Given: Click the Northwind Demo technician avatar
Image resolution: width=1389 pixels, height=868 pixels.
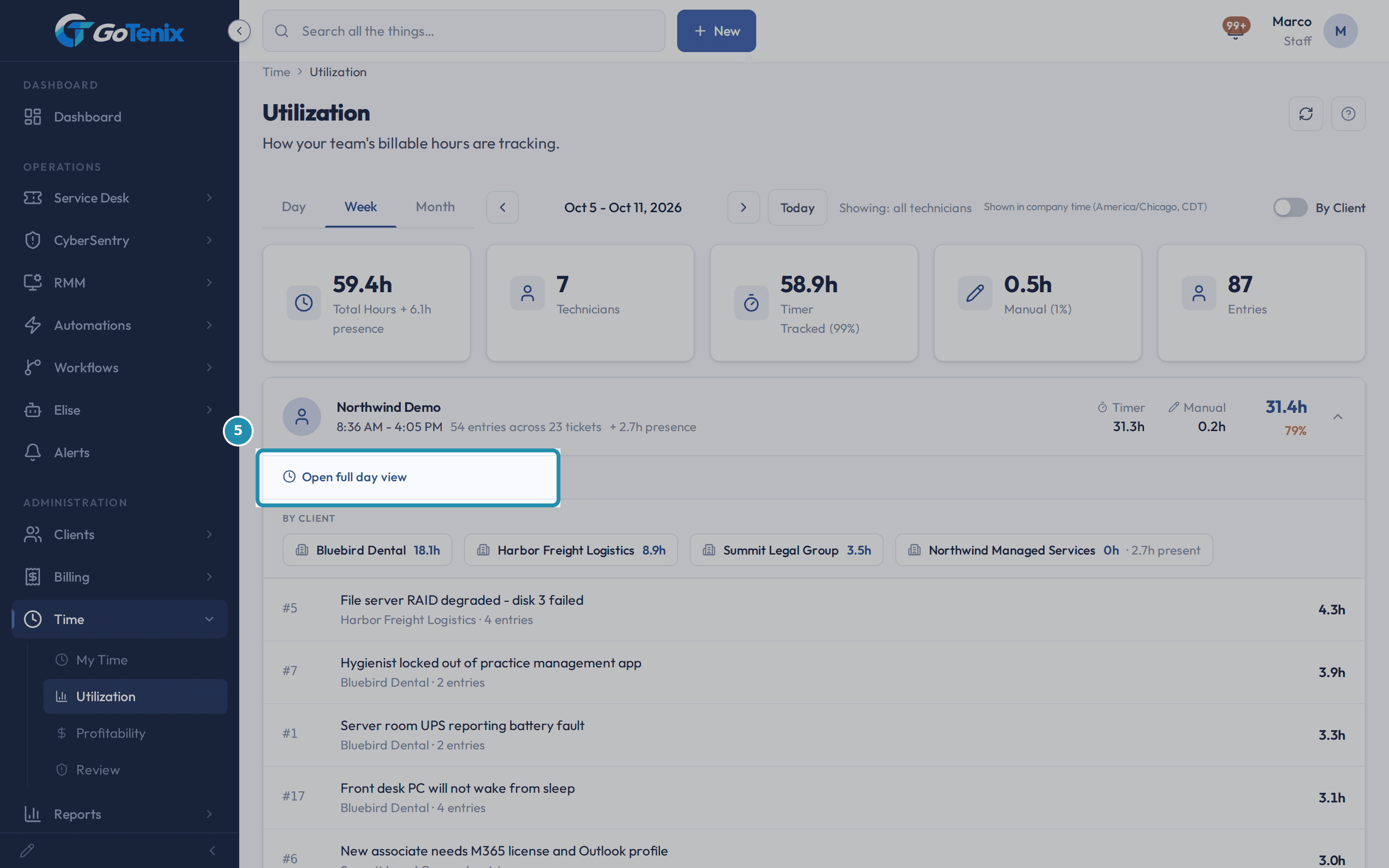Looking at the screenshot, I should point(301,417).
